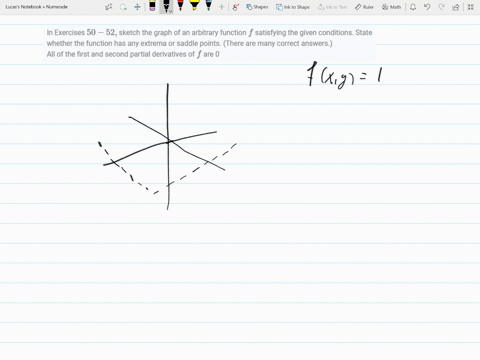The image size is (480, 360).
Task: Click the Lucas's Notebook » Numerade title
Action: coord(36,7)
